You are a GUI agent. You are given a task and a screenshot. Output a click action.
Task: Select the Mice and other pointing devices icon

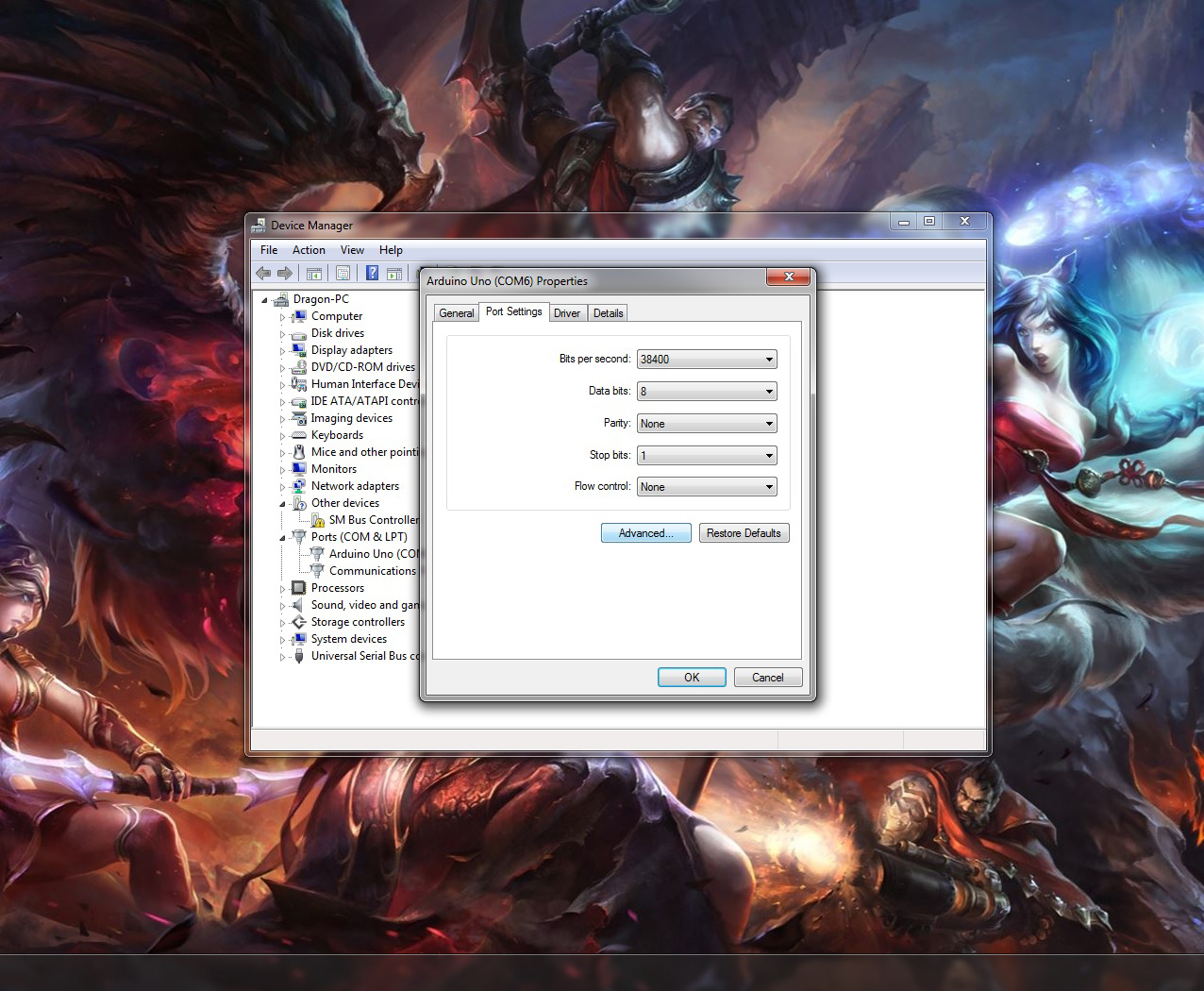(299, 452)
